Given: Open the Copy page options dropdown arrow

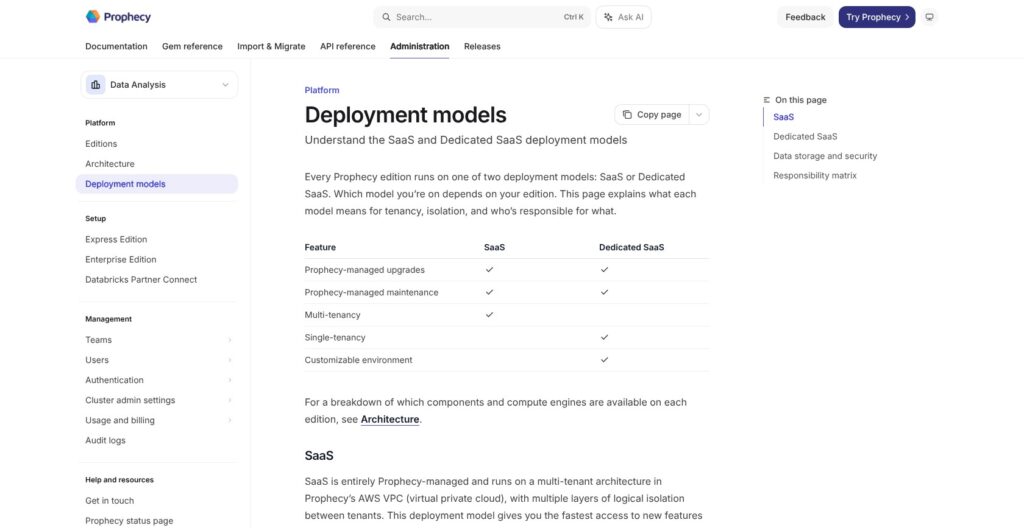Looking at the screenshot, I should pyautogui.click(x=699, y=114).
